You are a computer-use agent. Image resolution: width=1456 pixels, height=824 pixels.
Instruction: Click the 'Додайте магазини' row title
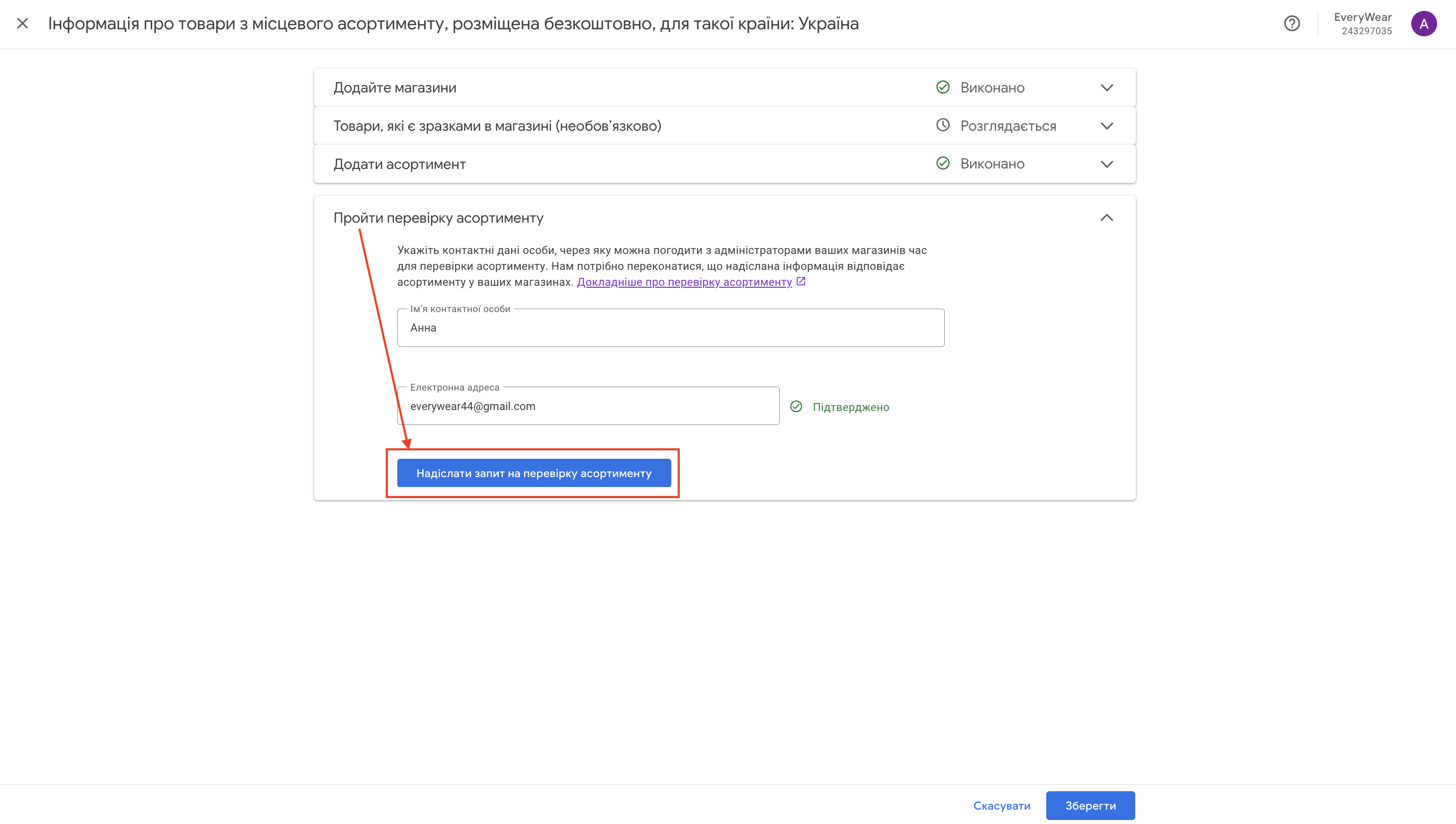click(x=394, y=88)
